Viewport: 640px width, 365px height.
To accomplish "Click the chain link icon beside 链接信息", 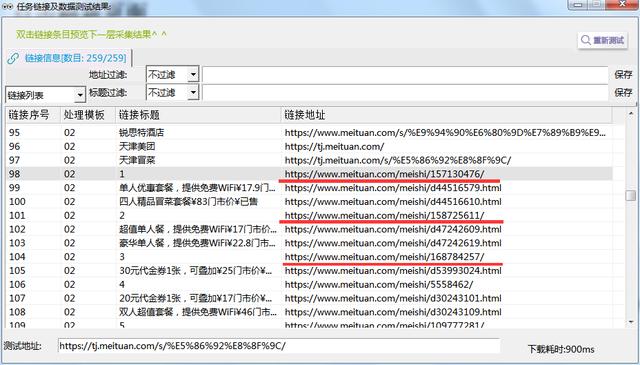I will [13, 58].
